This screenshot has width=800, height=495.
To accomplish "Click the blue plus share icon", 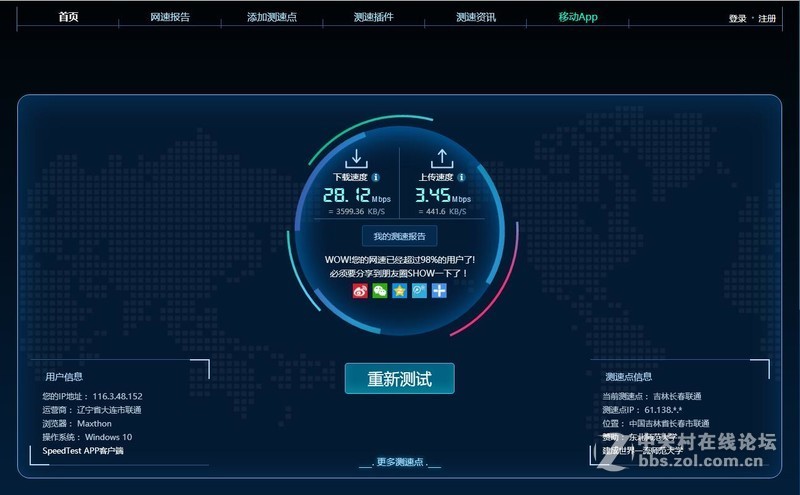I will coord(439,291).
